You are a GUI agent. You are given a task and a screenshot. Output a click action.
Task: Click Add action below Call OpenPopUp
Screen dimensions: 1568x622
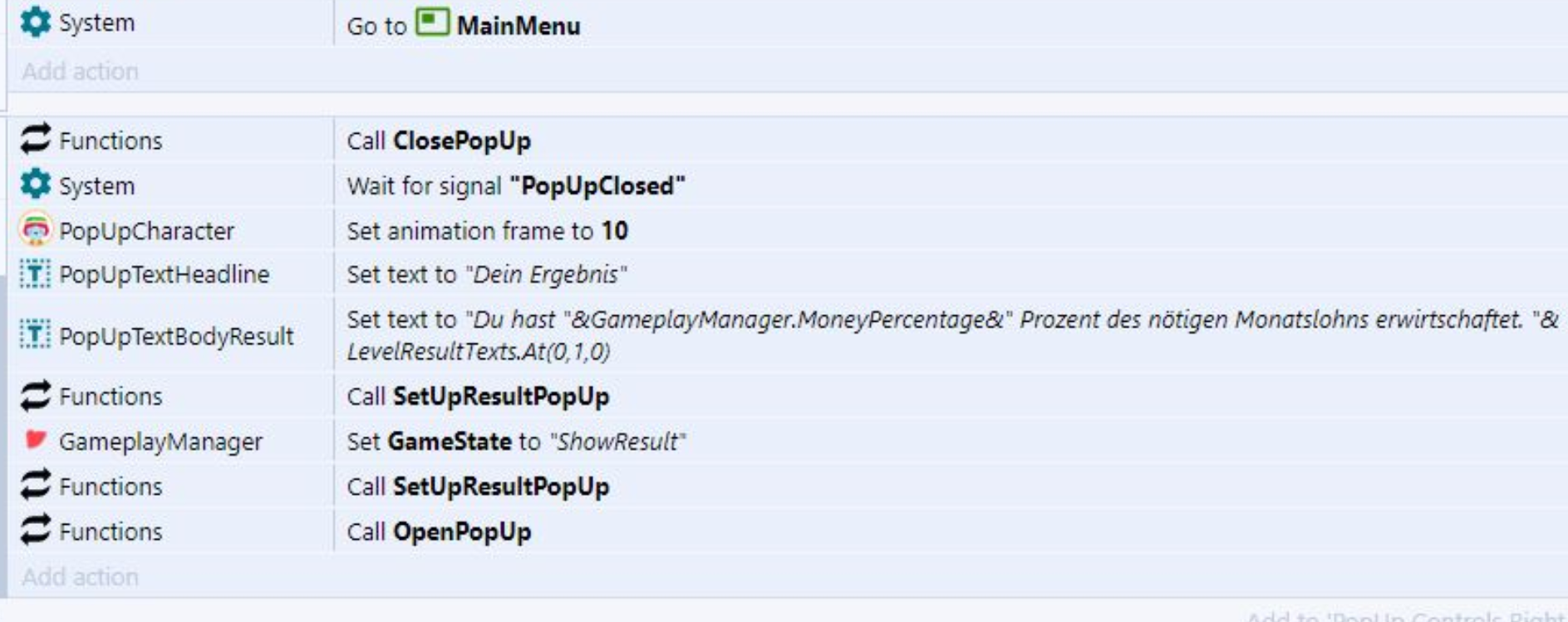coord(80,576)
